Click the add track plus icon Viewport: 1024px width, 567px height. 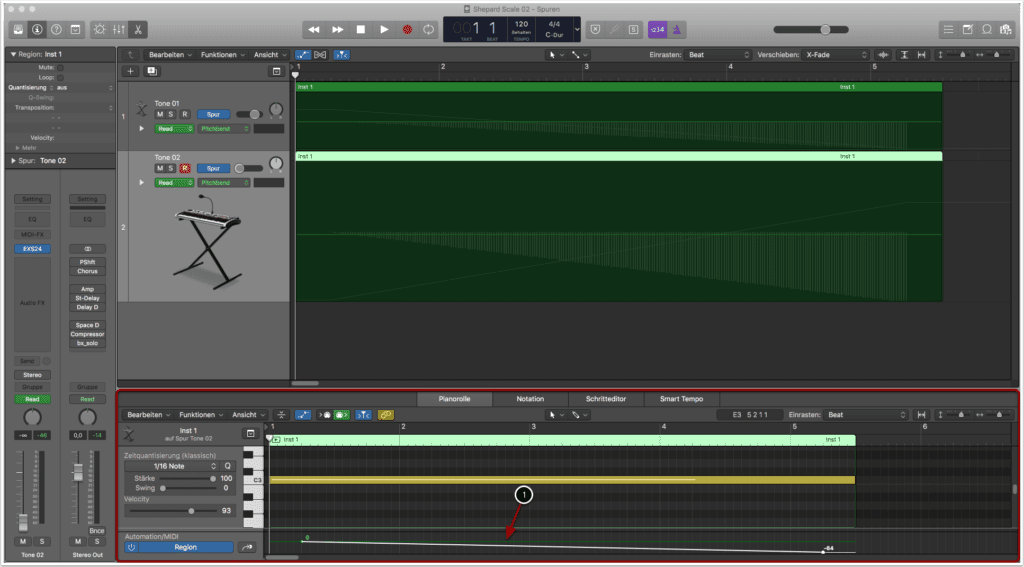pyautogui.click(x=130, y=71)
